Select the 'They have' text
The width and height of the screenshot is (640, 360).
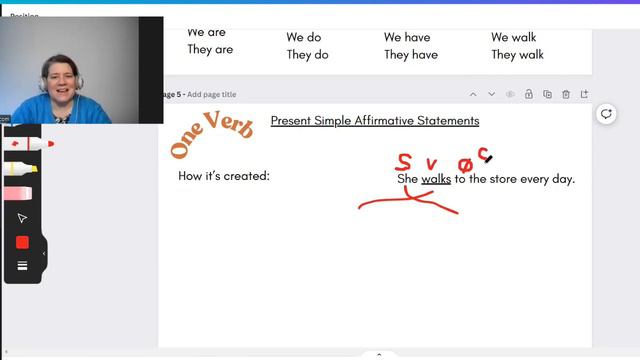411,55
